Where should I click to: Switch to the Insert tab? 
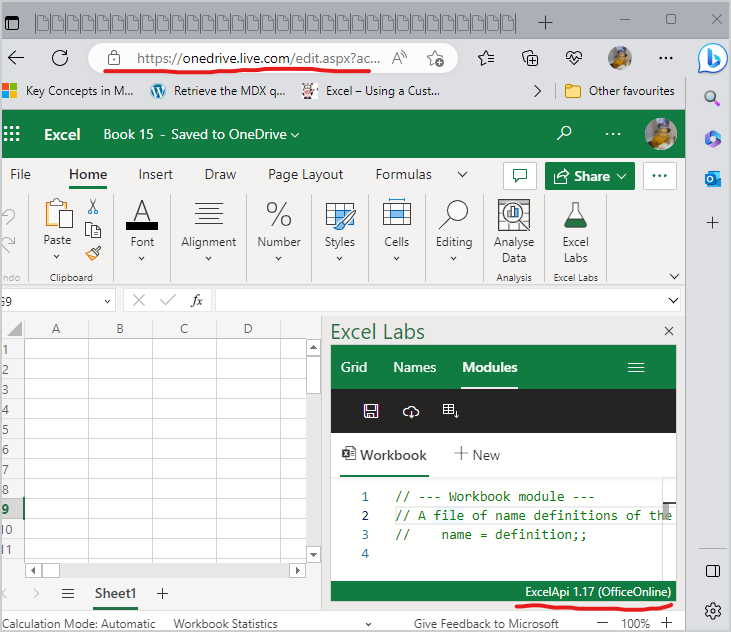point(155,174)
